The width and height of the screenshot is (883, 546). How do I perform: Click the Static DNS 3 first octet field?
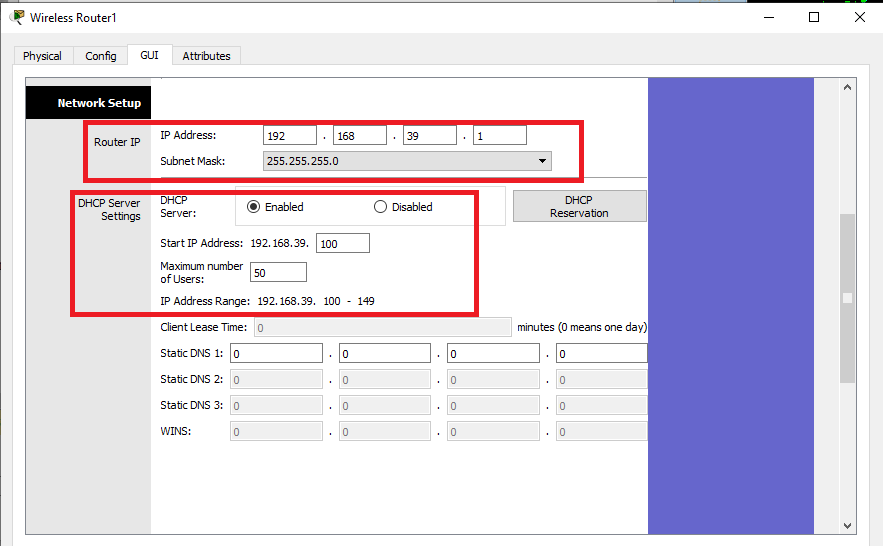coord(277,405)
